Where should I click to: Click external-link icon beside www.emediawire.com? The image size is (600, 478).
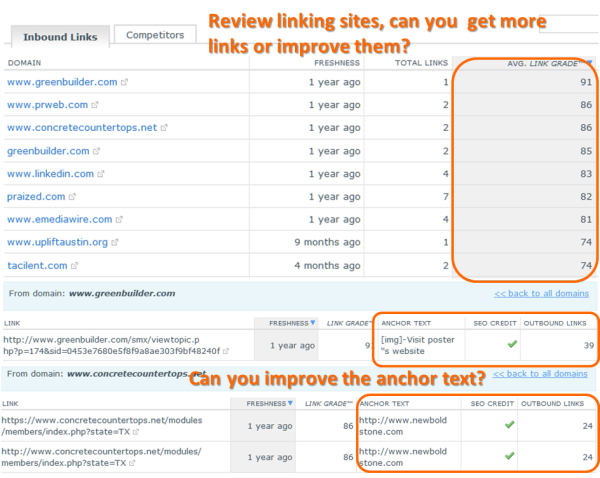coord(119,219)
